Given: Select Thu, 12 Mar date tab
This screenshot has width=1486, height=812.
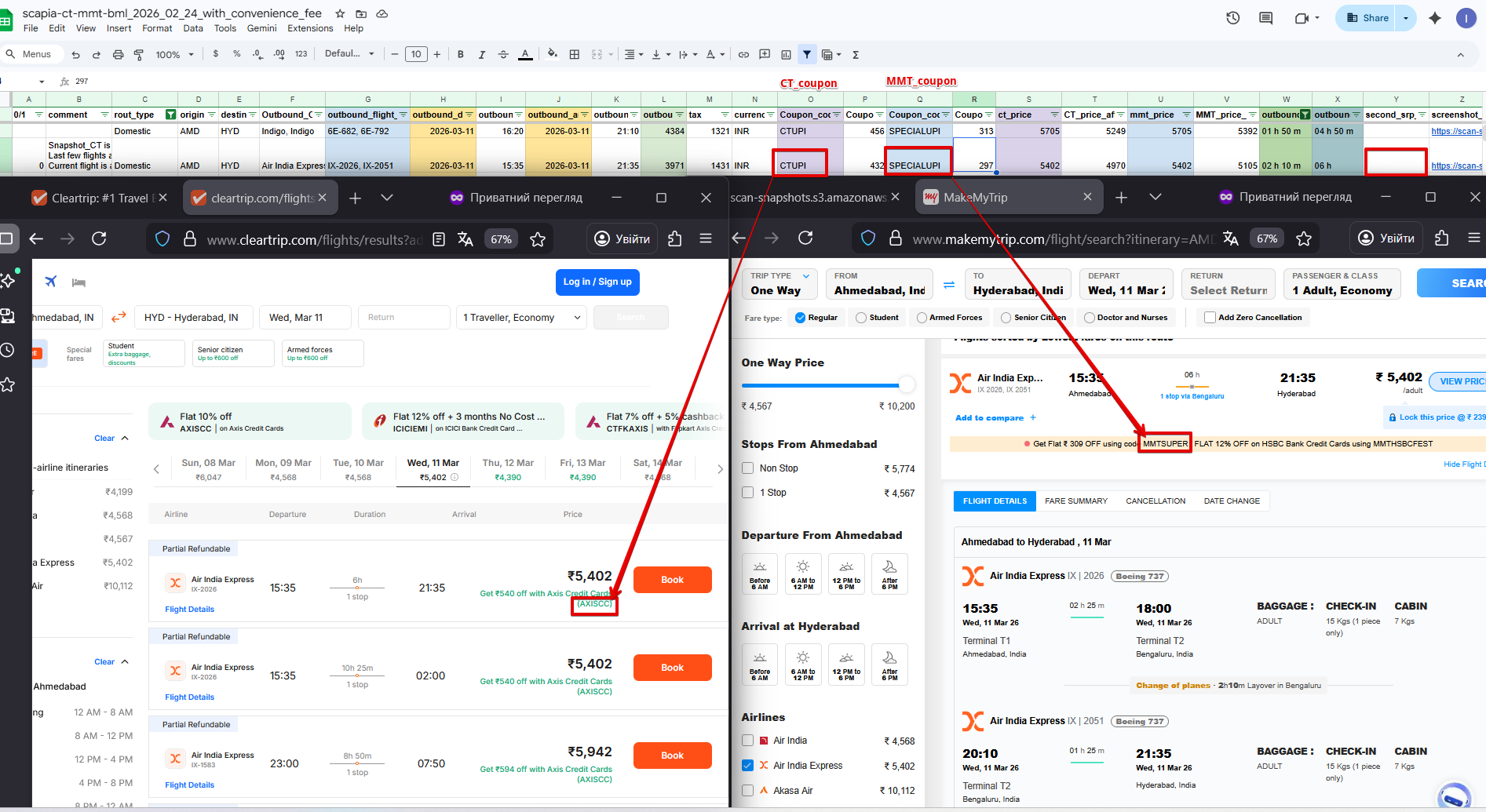Looking at the screenshot, I should click(x=508, y=469).
